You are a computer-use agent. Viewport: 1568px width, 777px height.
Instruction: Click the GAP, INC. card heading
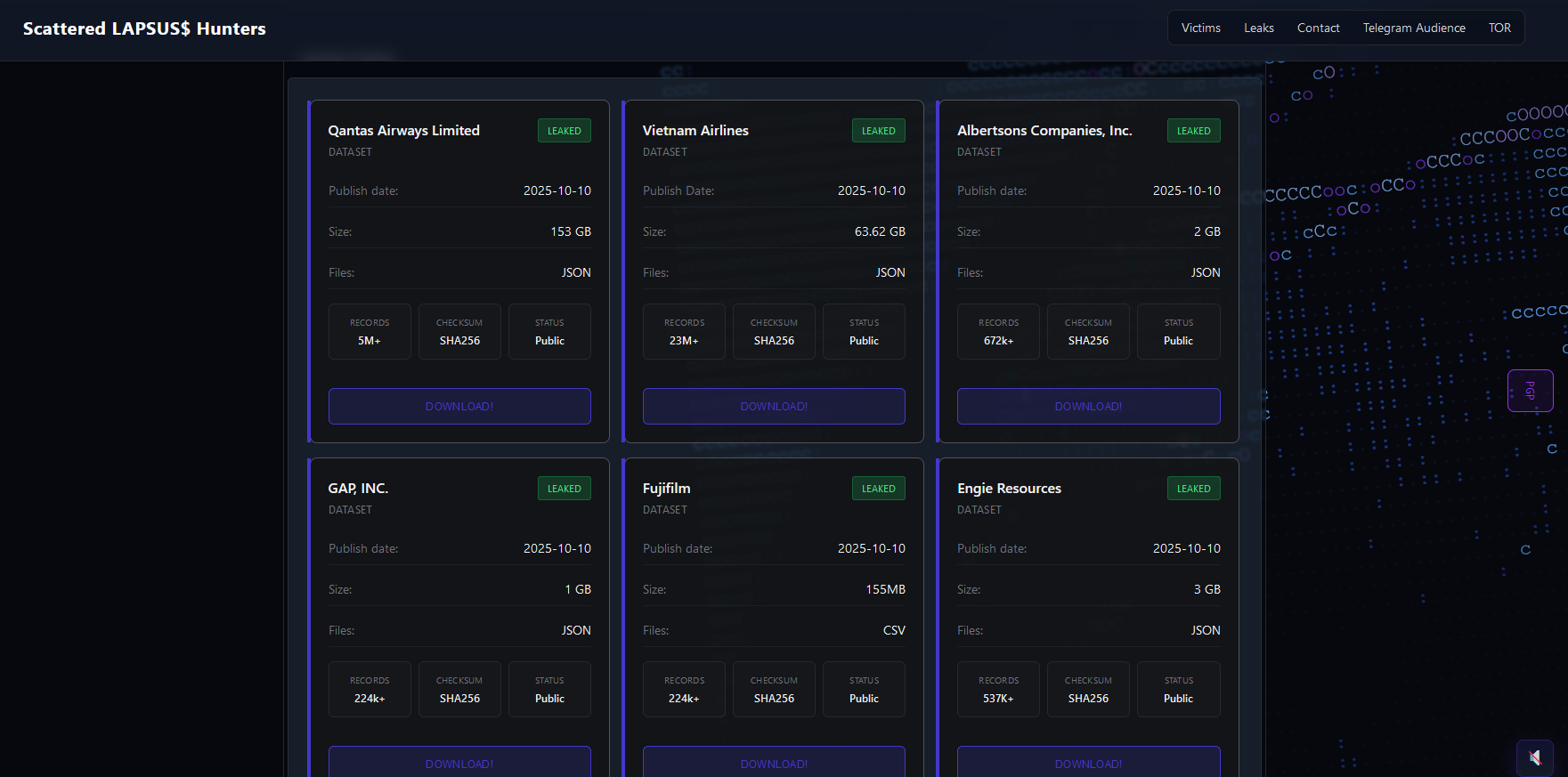pyautogui.click(x=358, y=489)
